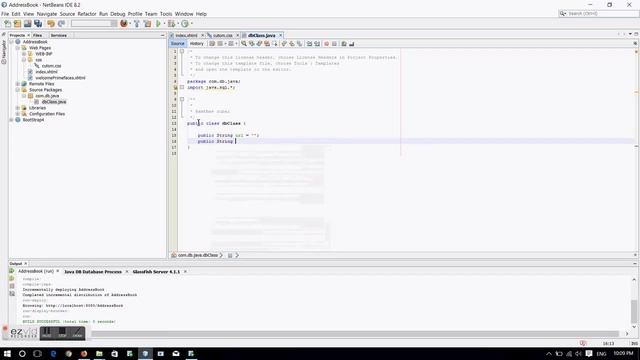Viewport: 640px width, 360px height.
Task: Click the Build Project hammer icon
Action: (x=137, y=24)
